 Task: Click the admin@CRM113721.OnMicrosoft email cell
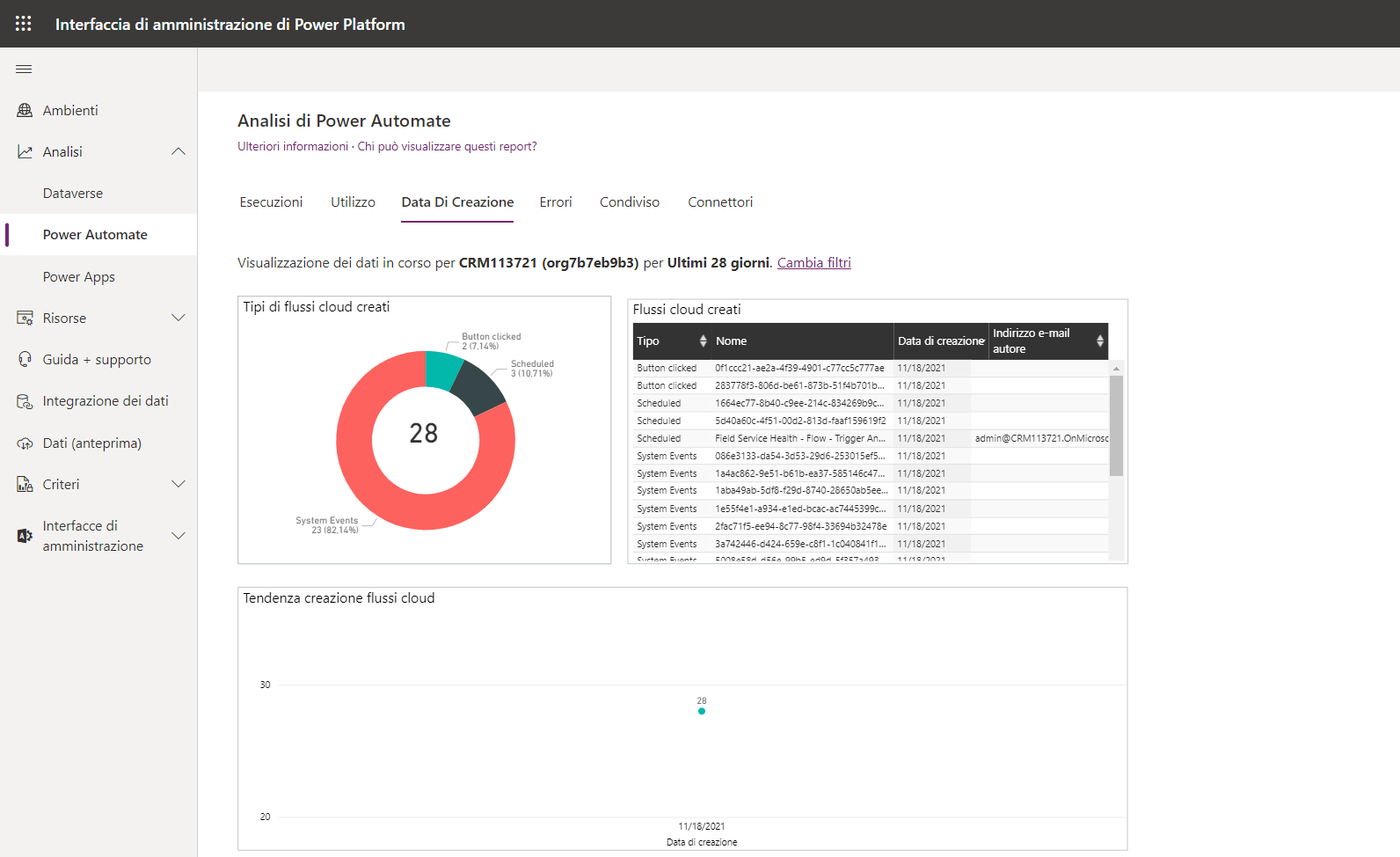point(1041,438)
